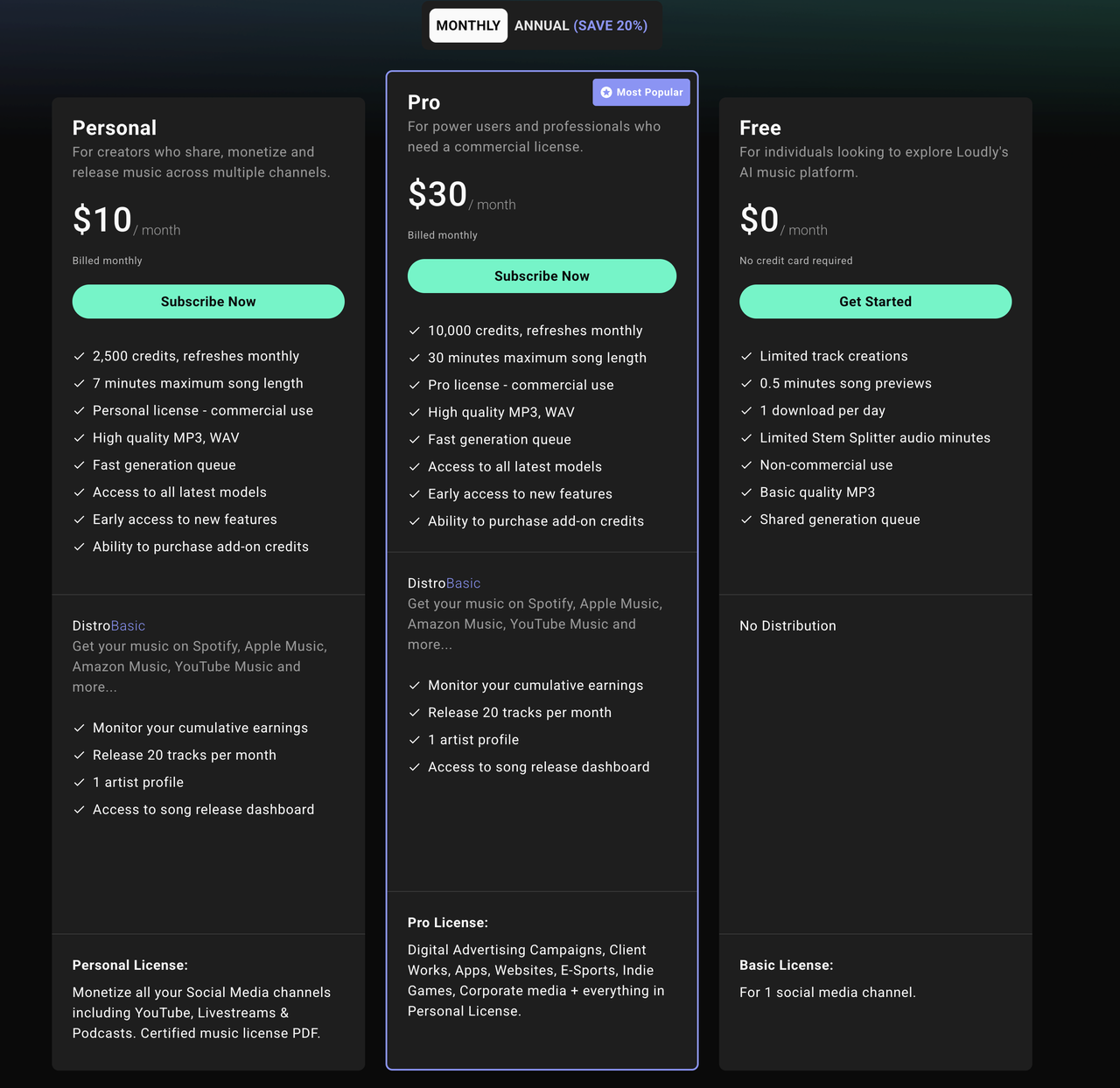This screenshot has height=1088, width=1120.
Task: Click checkmark beside Shared generation queue
Action: (746, 520)
